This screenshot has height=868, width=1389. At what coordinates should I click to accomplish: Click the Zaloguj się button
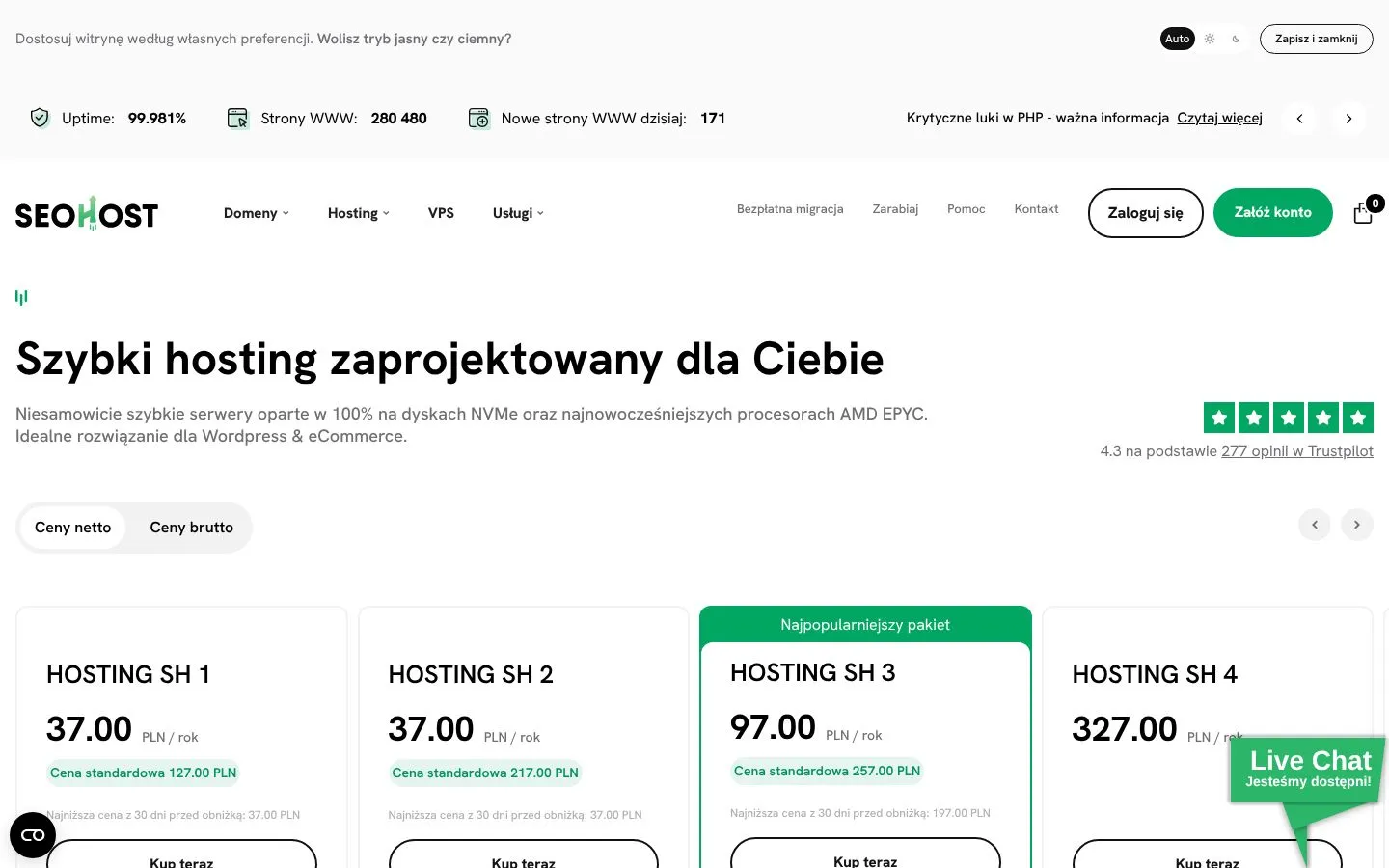[1145, 212]
